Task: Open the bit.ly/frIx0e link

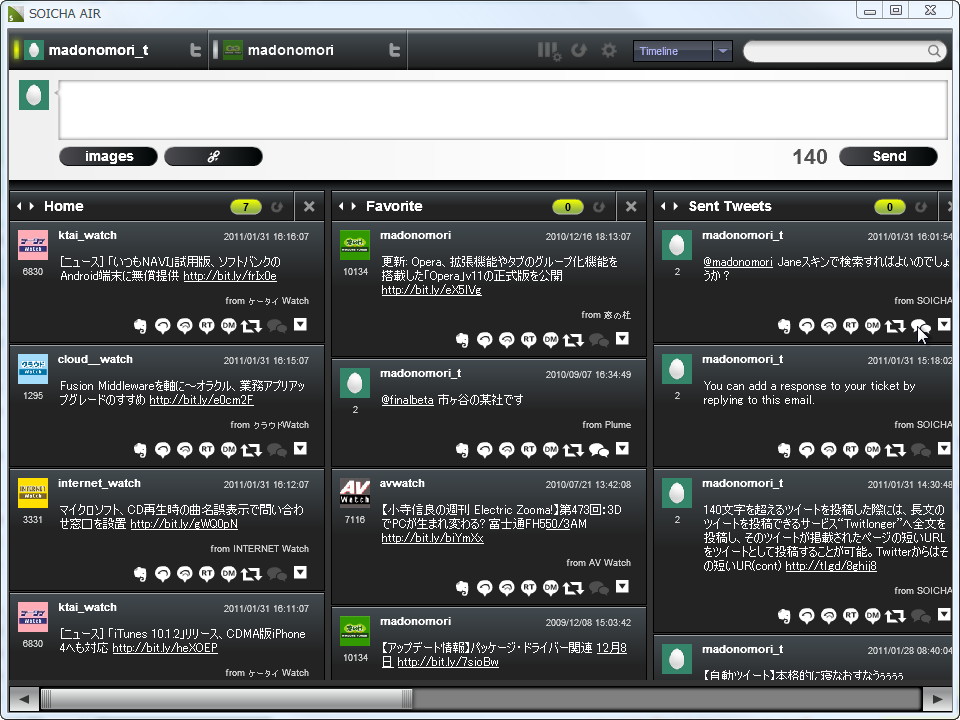Action: tap(230, 276)
